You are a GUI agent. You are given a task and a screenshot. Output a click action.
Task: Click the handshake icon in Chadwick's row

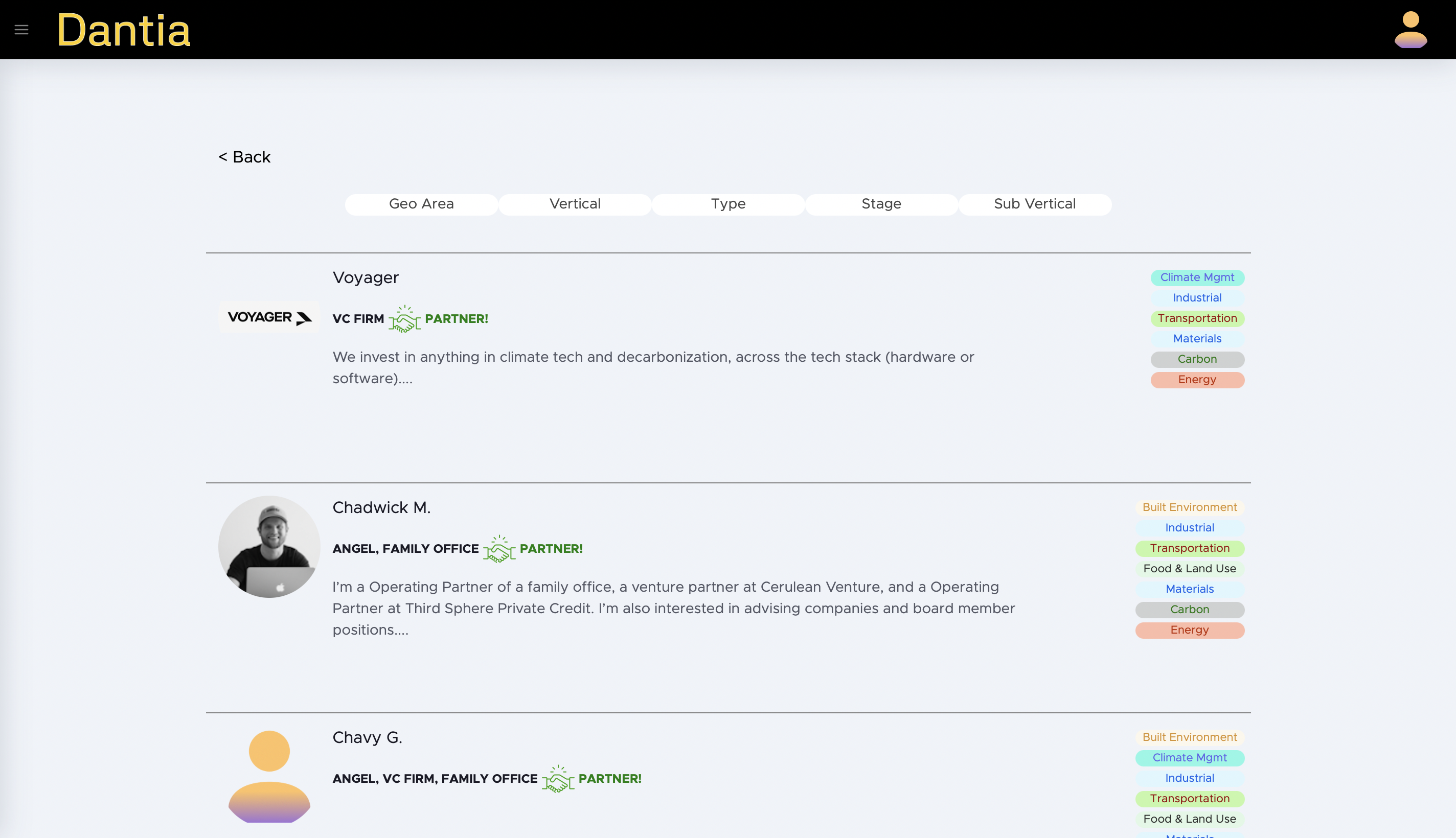pyautogui.click(x=498, y=549)
